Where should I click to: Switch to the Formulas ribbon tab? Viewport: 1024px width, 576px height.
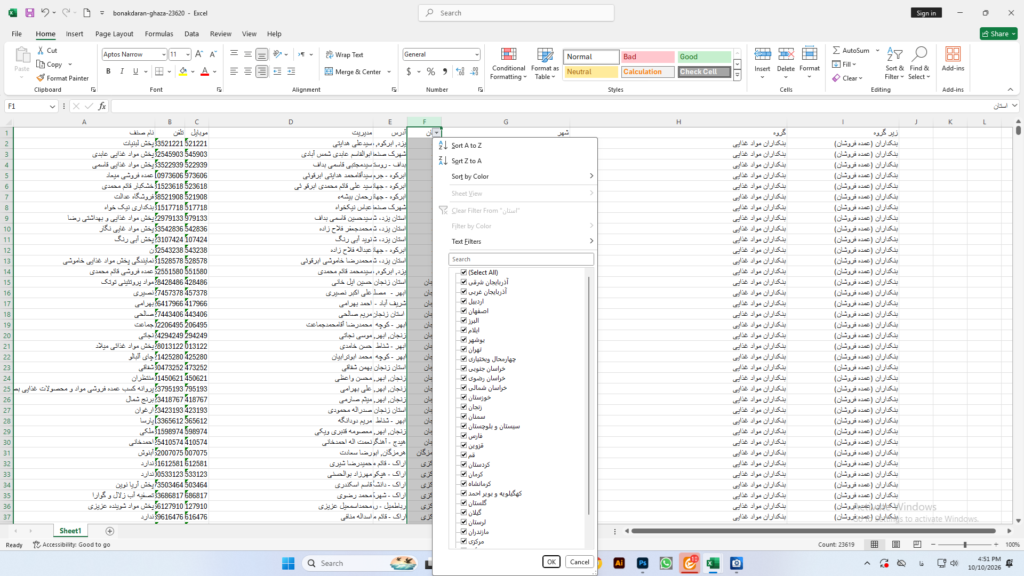[x=159, y=34]
